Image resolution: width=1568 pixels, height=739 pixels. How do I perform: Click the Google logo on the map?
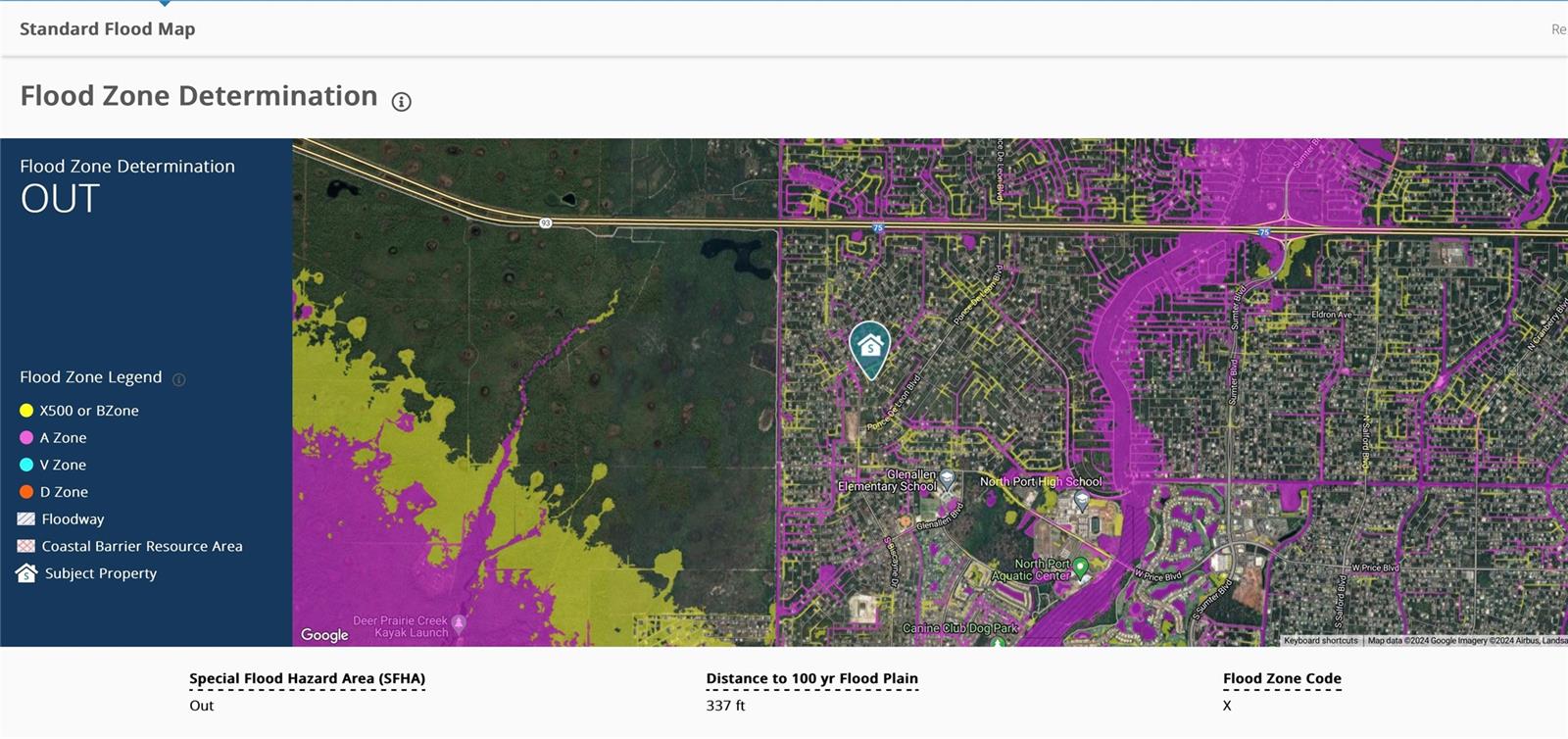pyautogui.click(x=324, y=635)
